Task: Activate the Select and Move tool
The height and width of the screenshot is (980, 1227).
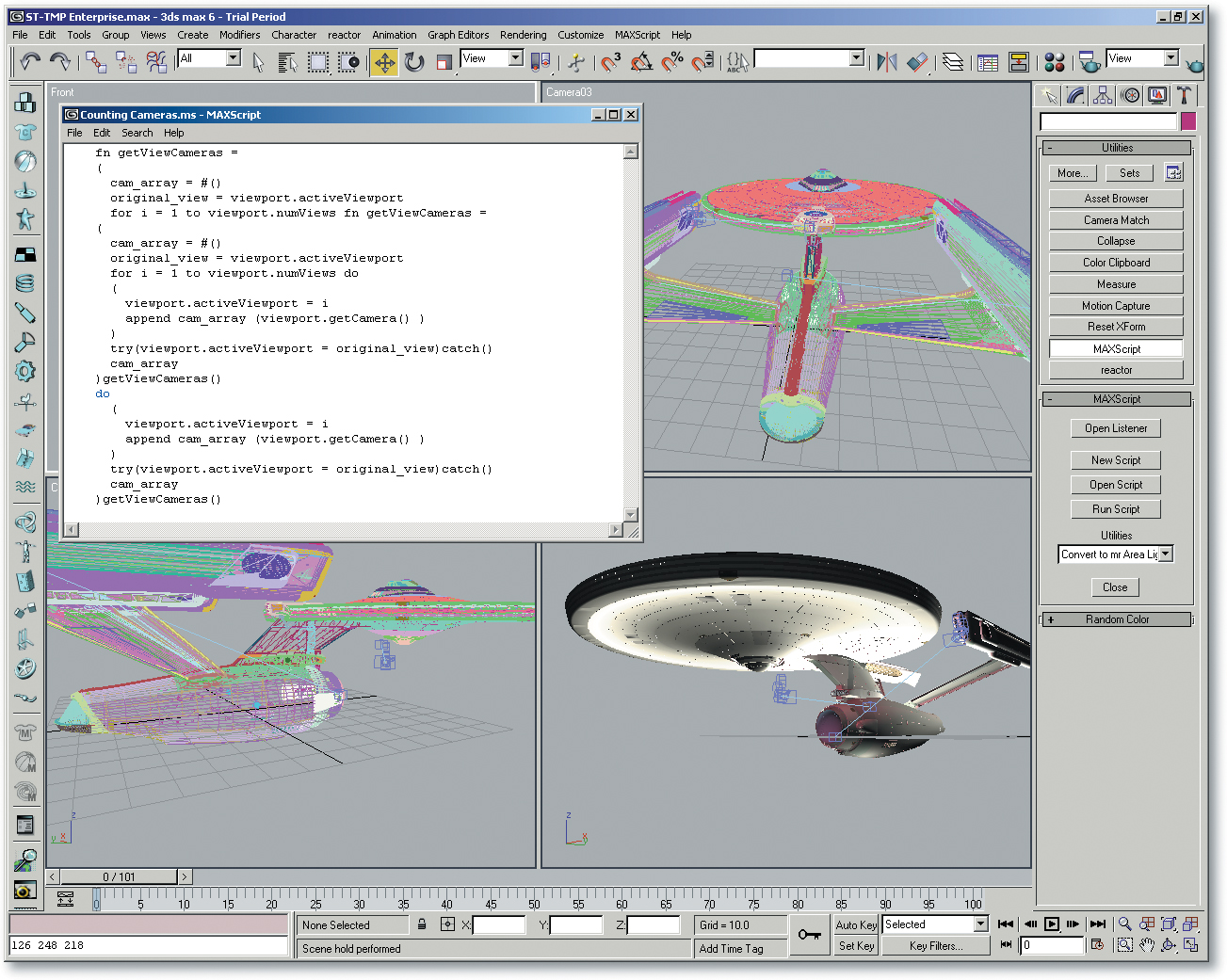Action: click(384, 62)
